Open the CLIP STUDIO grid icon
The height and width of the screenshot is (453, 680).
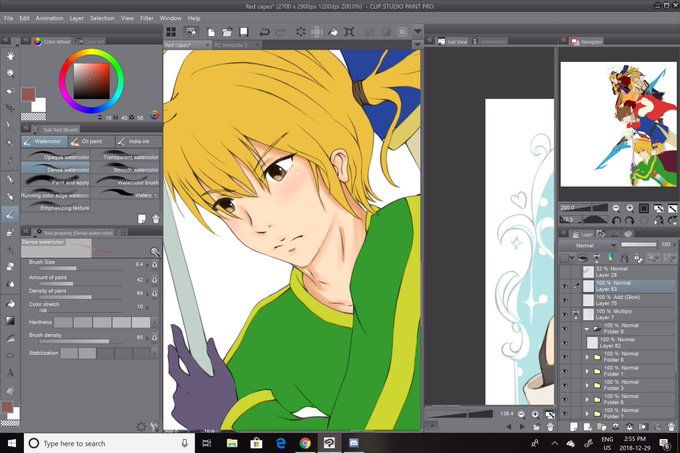(171, 32)
